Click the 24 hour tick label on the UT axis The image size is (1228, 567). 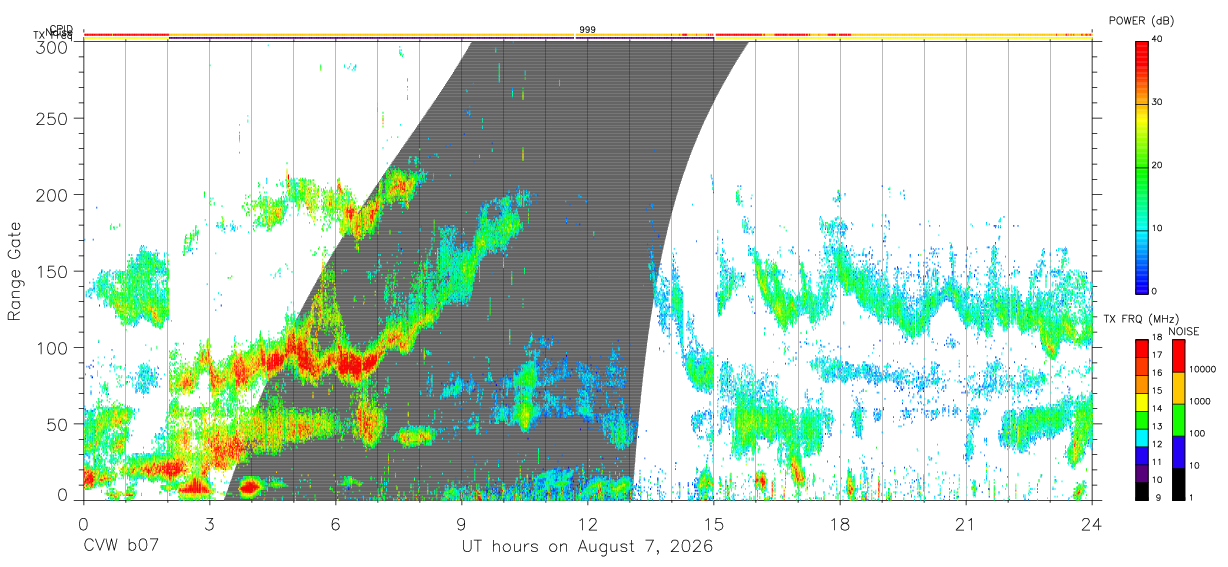coord(1091,524)
